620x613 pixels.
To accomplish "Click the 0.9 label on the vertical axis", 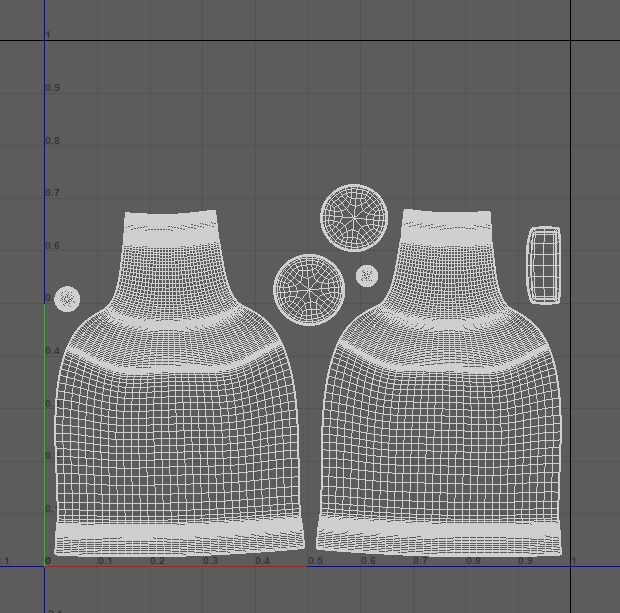I will point(53,88).
